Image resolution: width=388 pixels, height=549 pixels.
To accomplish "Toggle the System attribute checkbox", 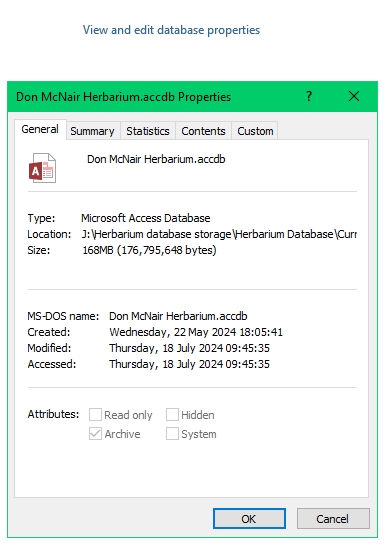I will pos(172,434).
